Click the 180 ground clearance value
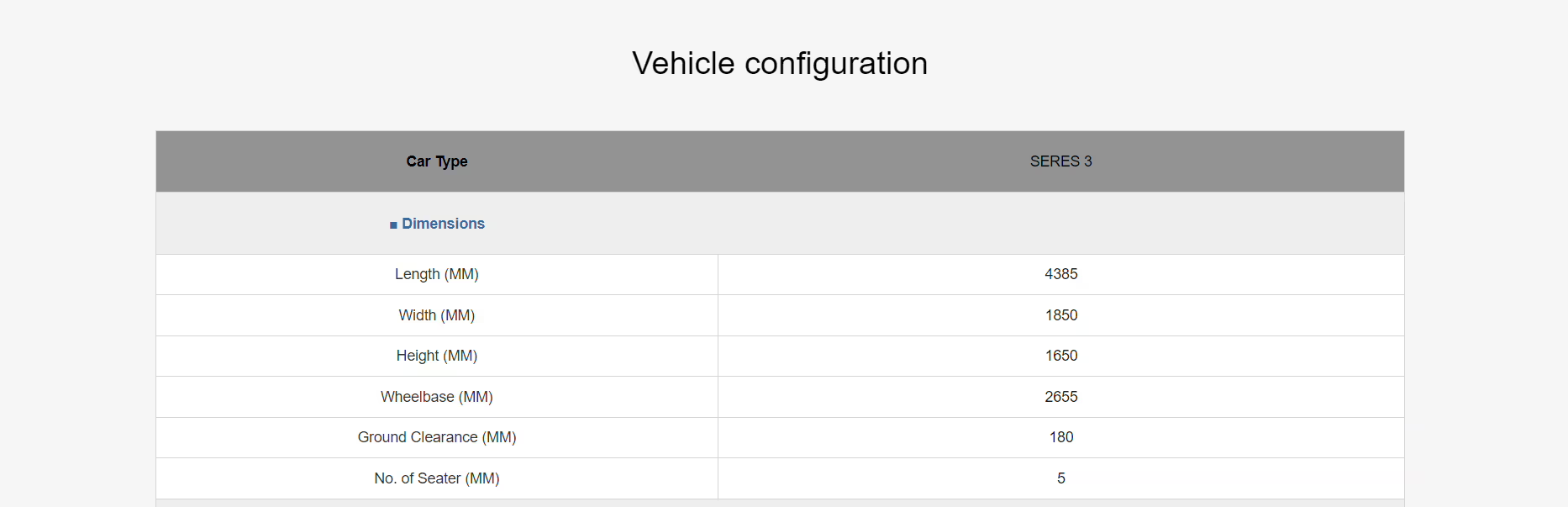 tap(1060, 437)
